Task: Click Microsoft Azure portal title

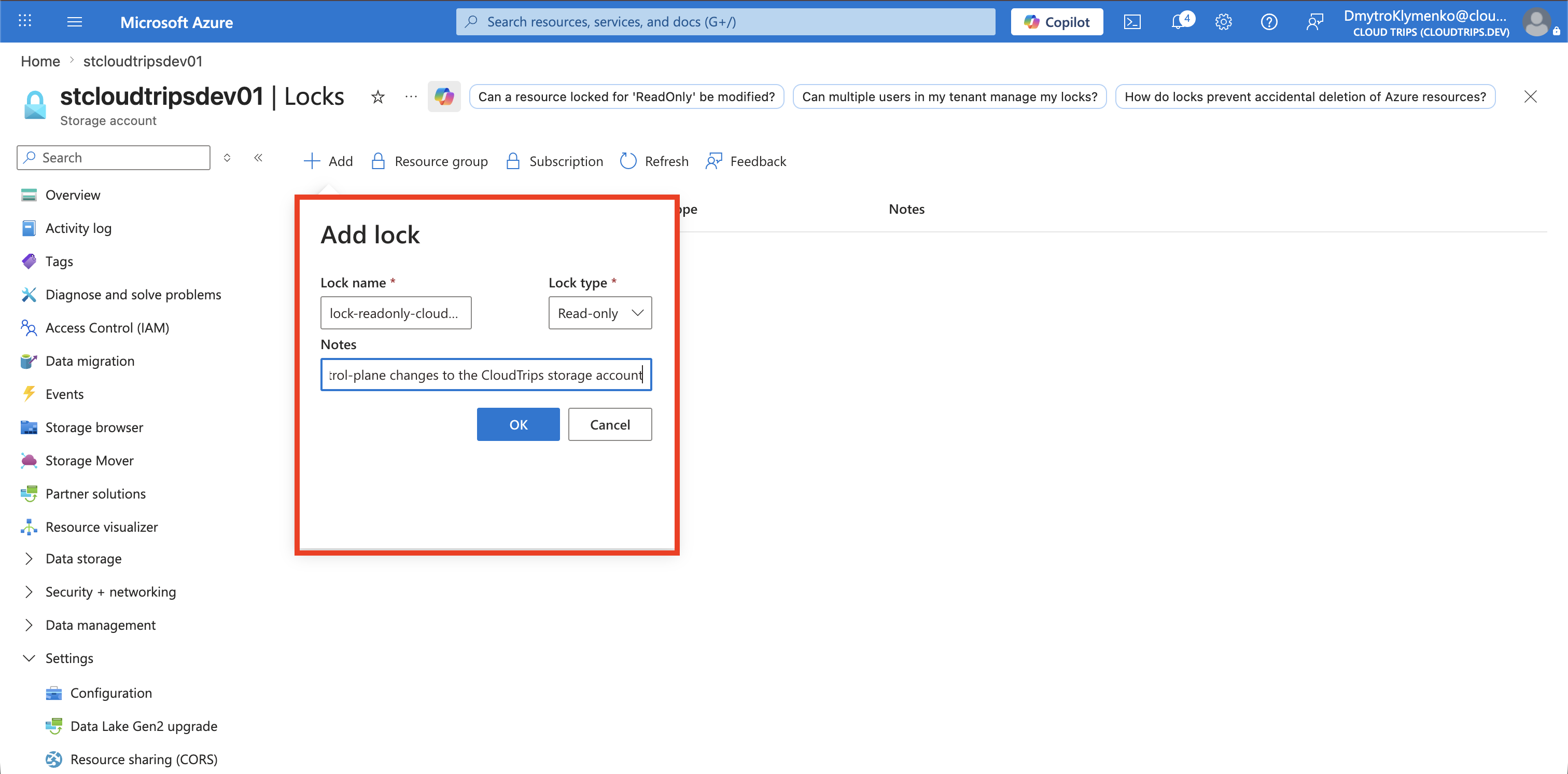Action: point(176,22)
